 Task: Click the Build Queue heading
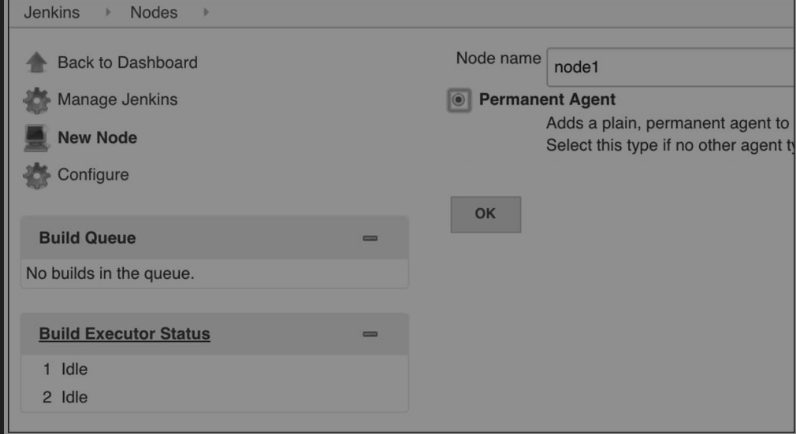coord(87,239)
